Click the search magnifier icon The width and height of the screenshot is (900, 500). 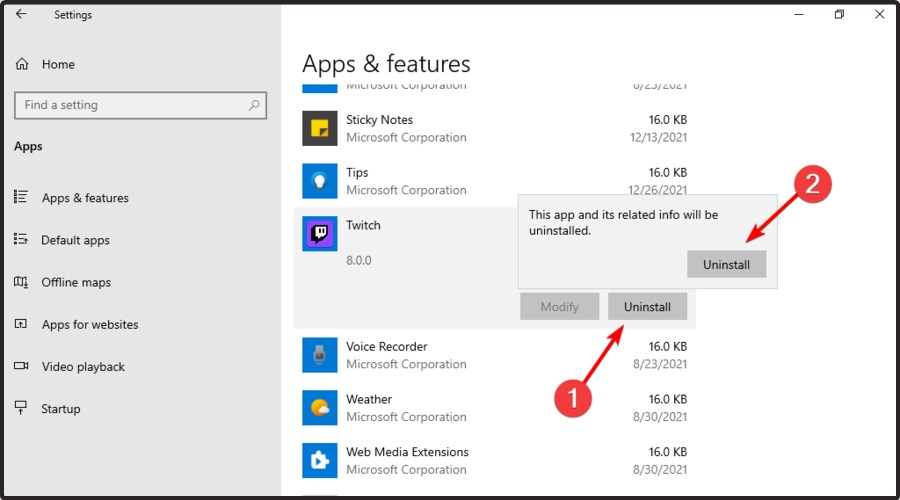click(254, 105)
